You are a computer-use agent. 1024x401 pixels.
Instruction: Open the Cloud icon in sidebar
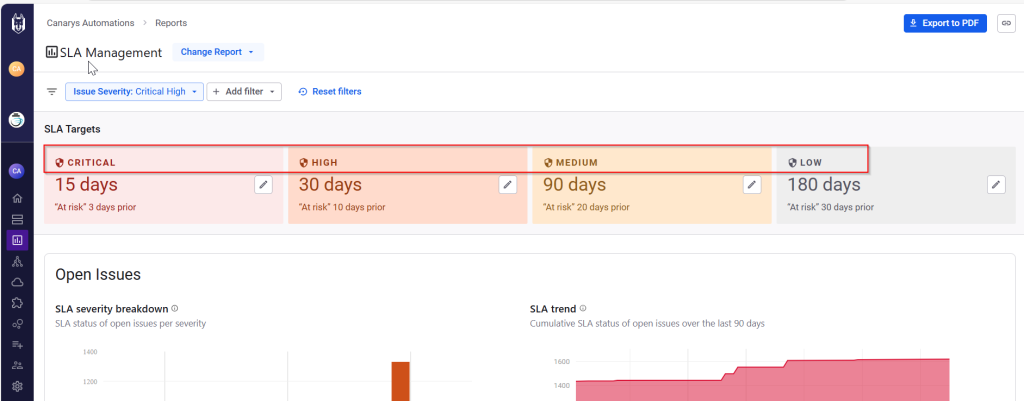point(17,282)
